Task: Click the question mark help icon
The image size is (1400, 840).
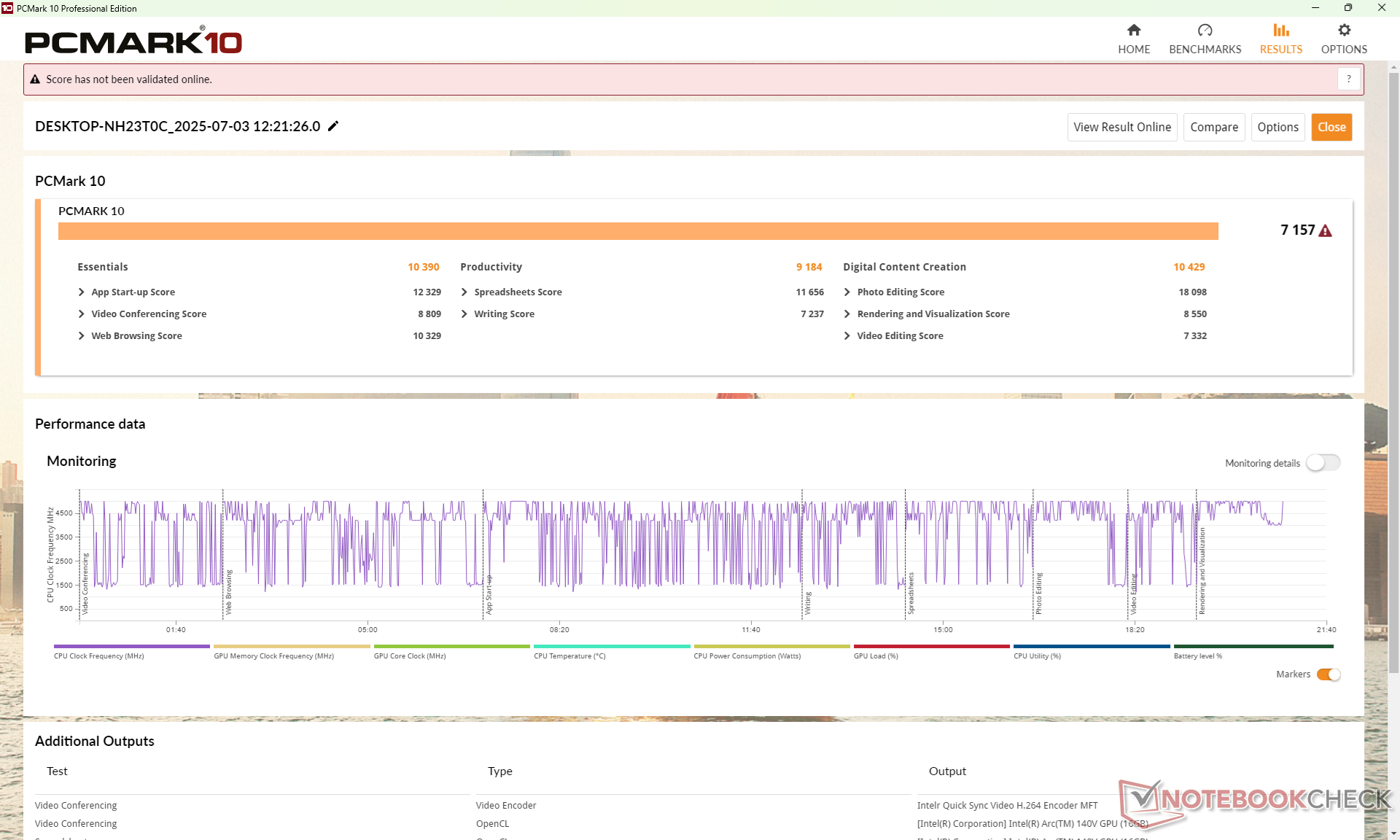Action: click(1348, 79)
